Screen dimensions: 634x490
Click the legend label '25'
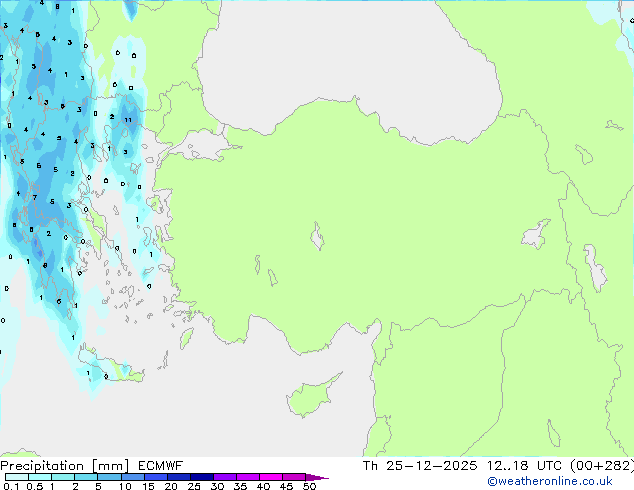point(194,486)
